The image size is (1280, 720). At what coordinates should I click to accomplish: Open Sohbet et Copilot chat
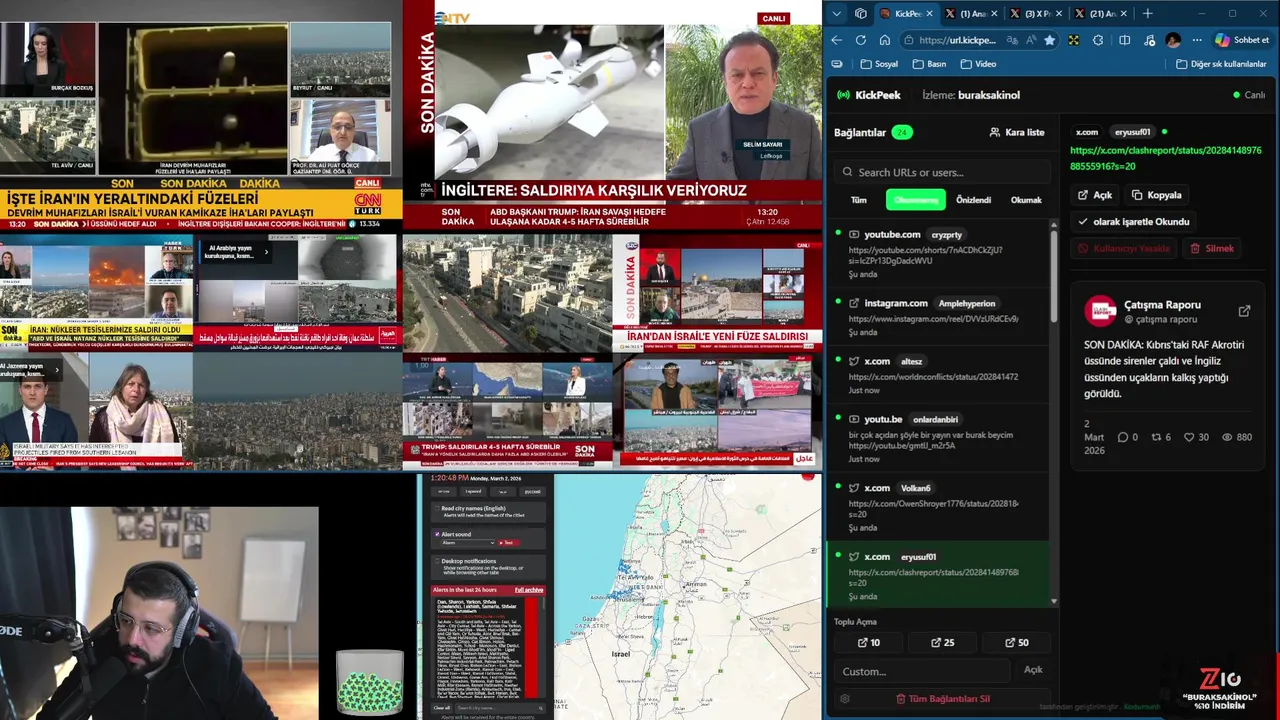click(x=1242, y=40)
